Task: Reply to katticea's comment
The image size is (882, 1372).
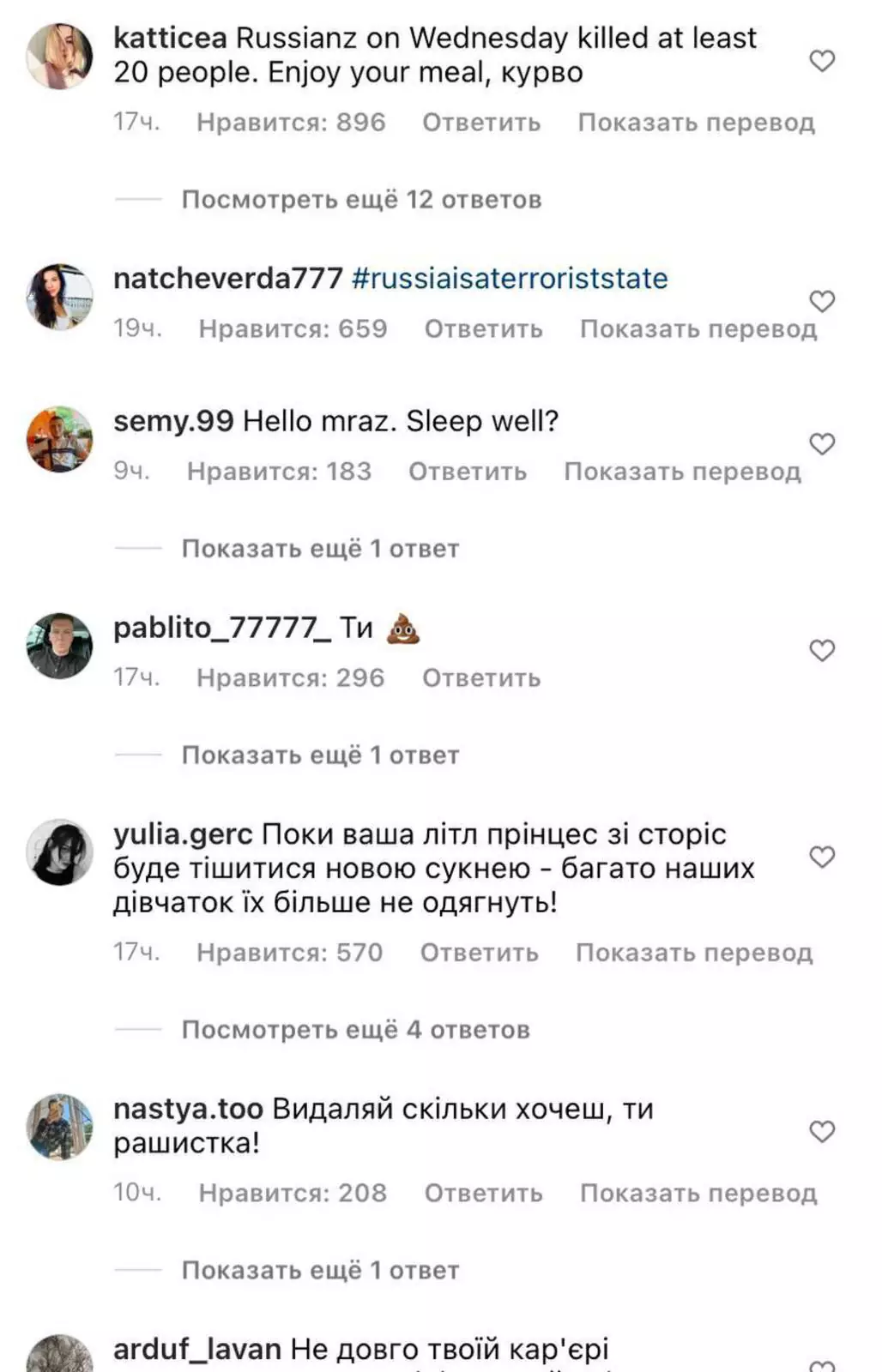Action: [481, 123]
